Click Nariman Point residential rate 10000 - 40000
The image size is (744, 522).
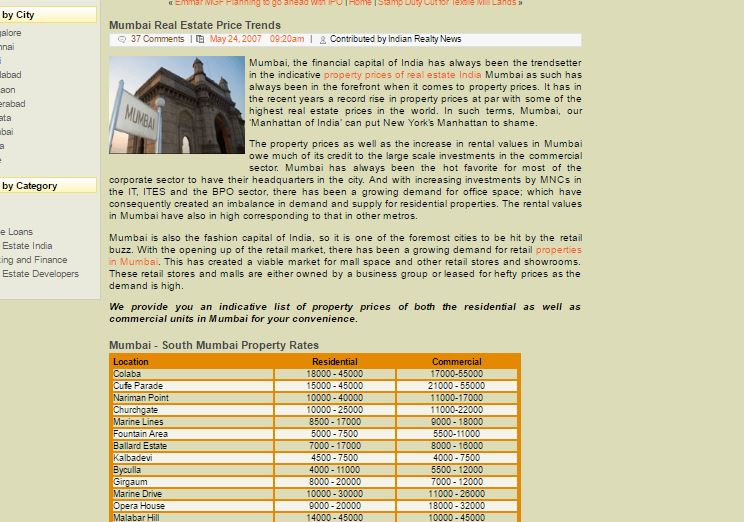335,398
